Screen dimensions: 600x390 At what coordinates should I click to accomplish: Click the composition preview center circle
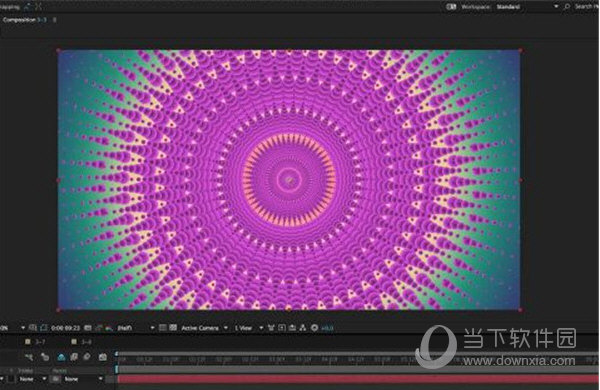(289, 179)
